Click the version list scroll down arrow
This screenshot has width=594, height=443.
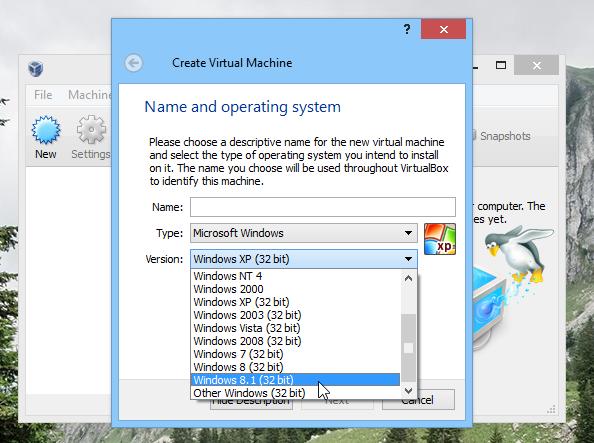[408, 390]
